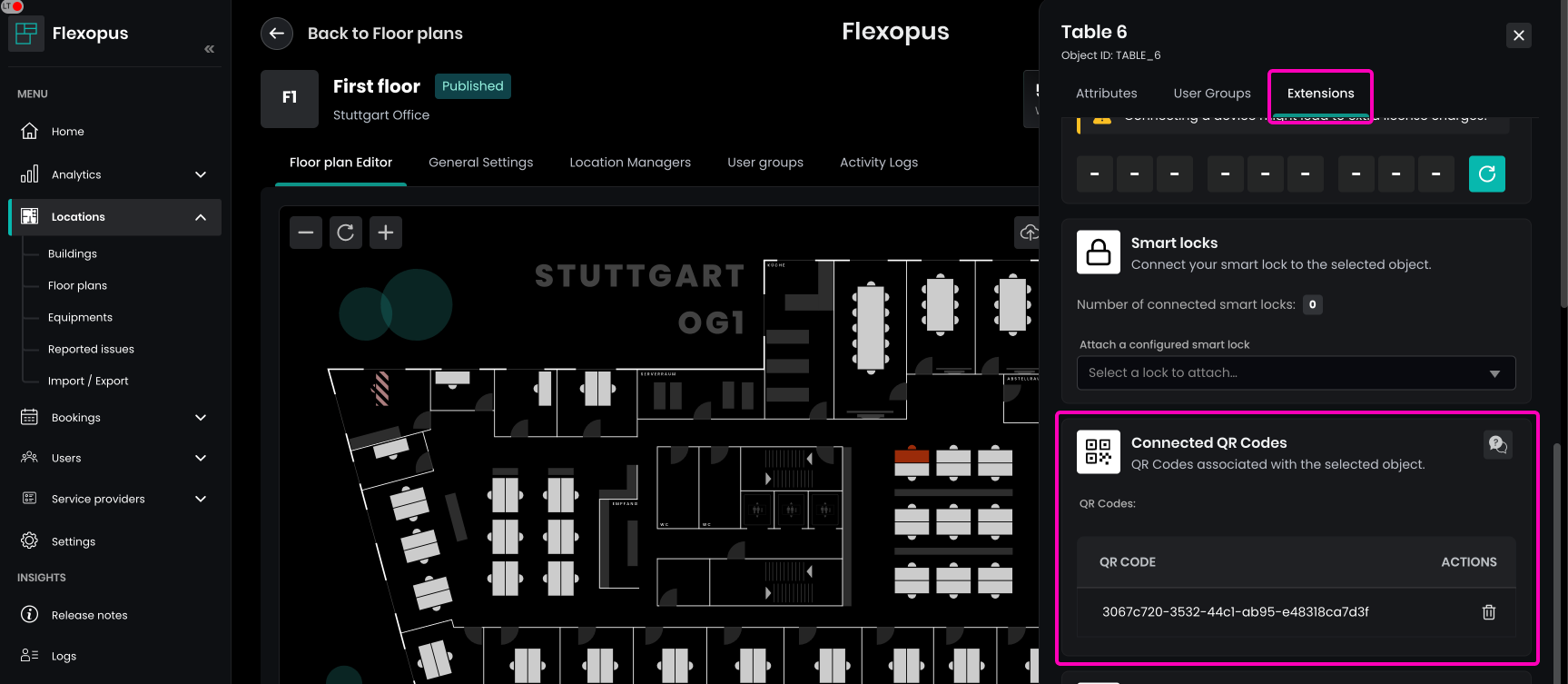
Task: Reset floor plan view rotation icon
Action: [x=346, y=233]
